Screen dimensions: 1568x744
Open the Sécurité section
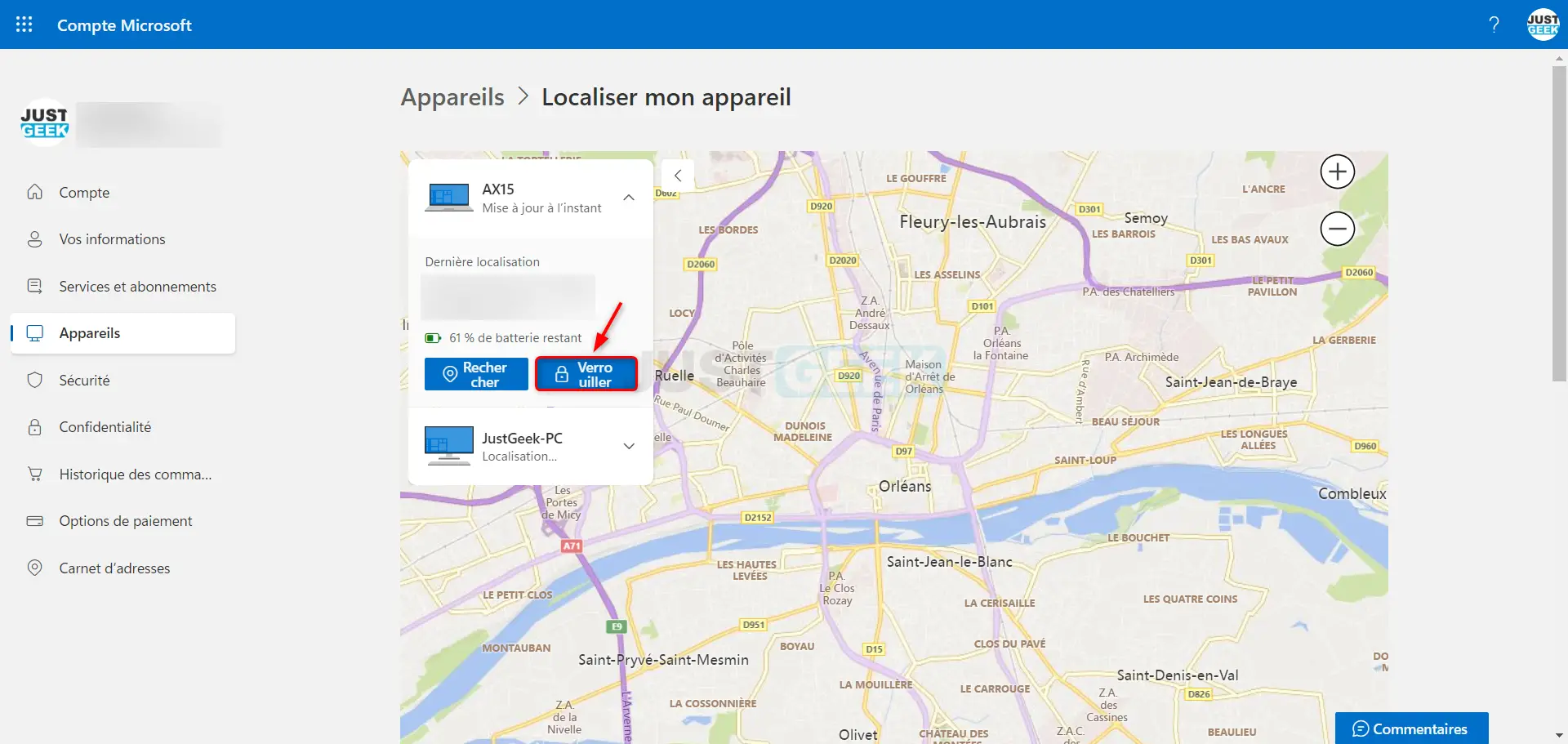coord(122,380)
